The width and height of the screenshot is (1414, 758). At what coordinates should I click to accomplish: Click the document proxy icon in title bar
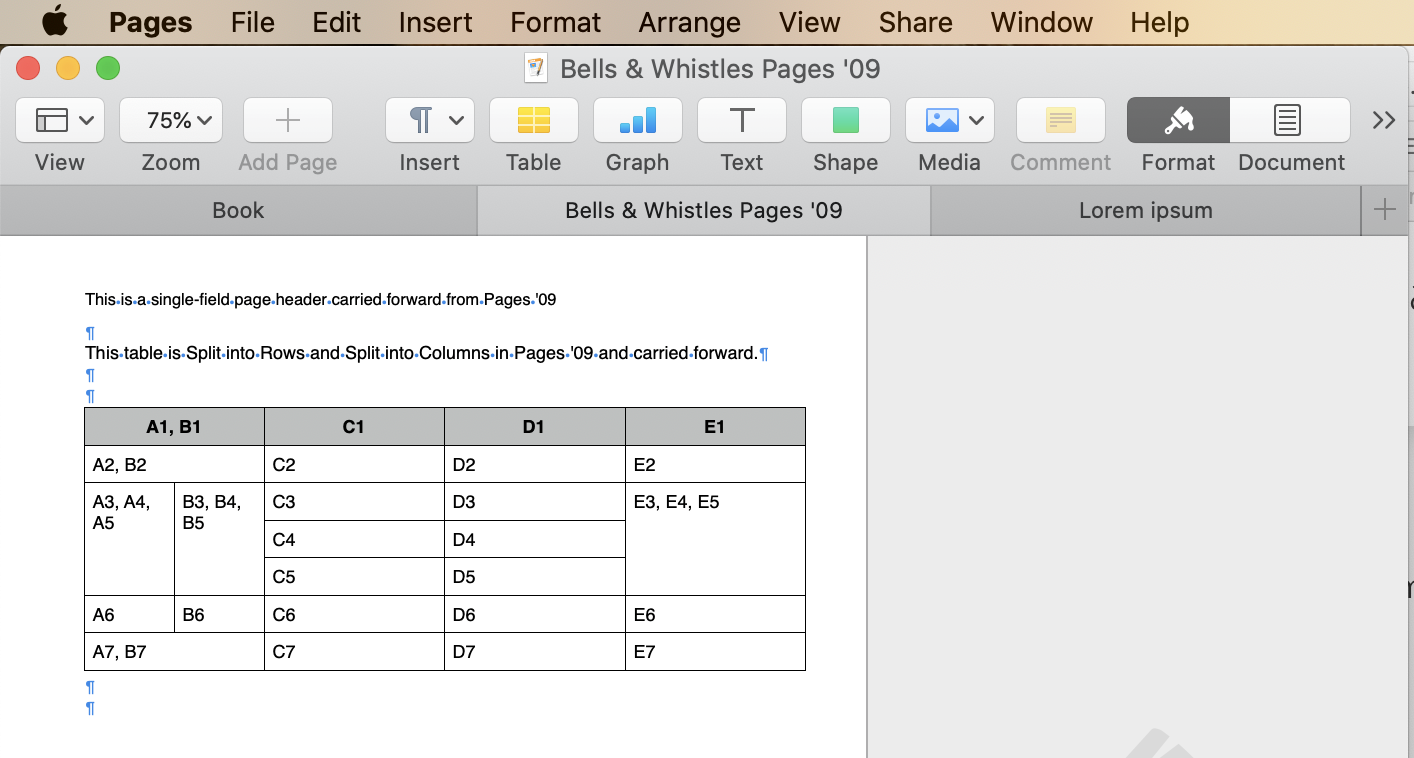click(x=537, y=68)
